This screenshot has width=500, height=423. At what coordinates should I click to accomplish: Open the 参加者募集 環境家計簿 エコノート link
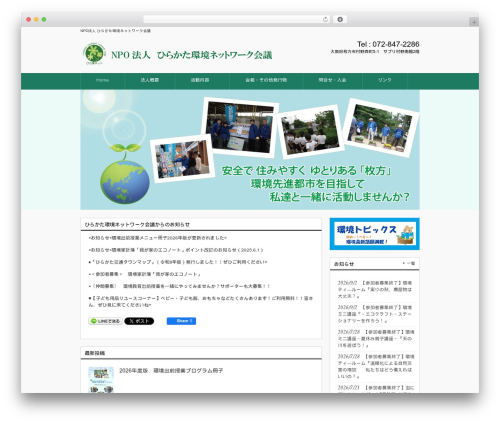pyautogui.click(x=145, y=274)
